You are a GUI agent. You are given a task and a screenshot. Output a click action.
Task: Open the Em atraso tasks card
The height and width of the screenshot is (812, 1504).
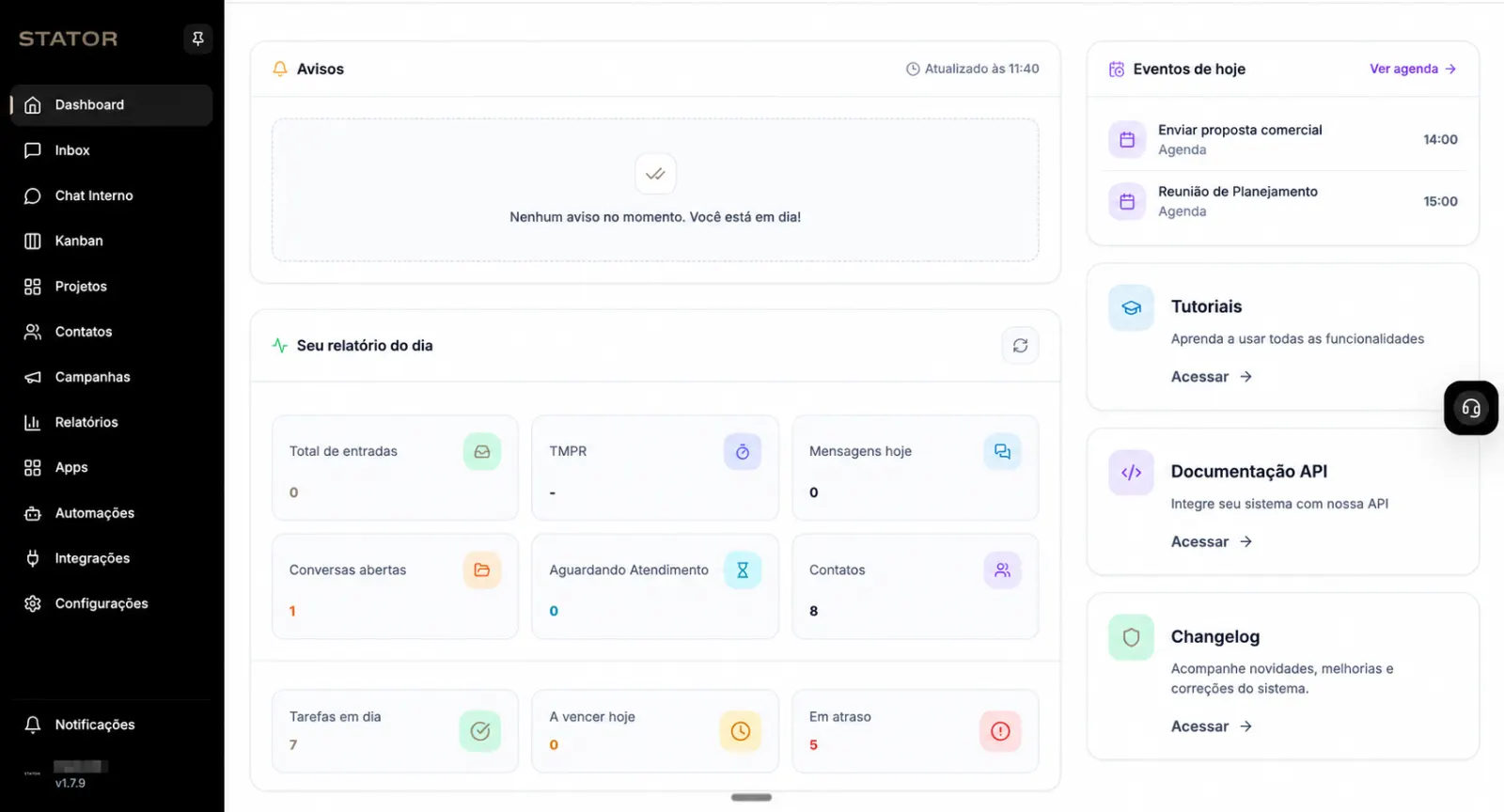click(916, 731)
